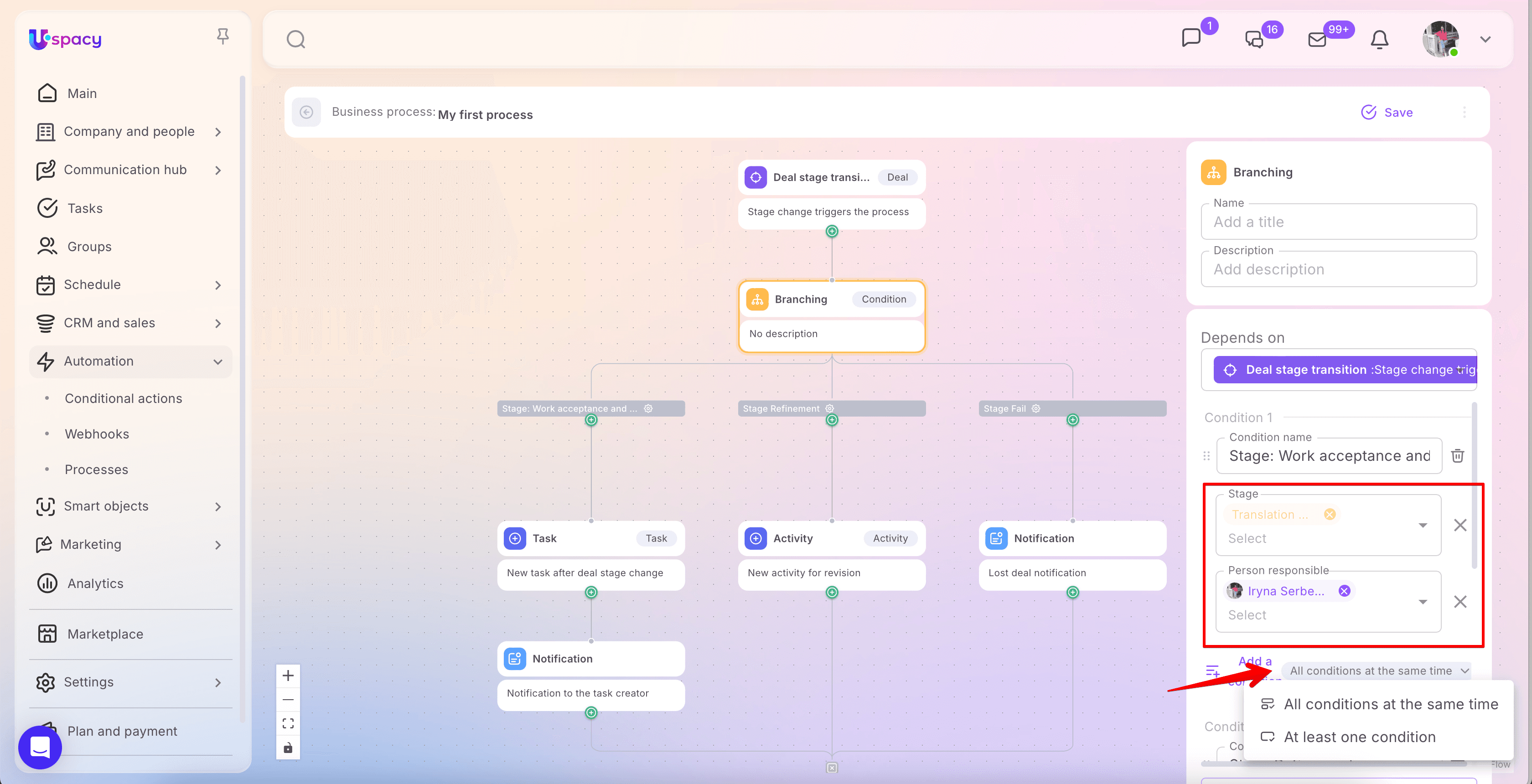
Task: Click back arrow beside Business process
Action: (x=306, y=112)
